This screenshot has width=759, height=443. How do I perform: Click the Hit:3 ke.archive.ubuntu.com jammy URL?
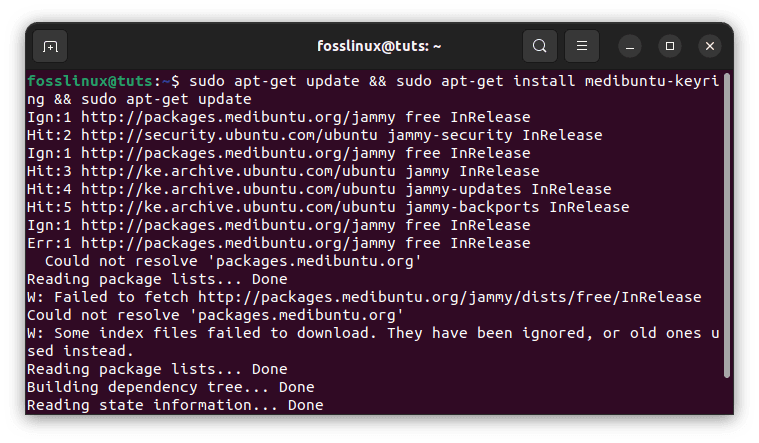click(x=238, y=171)
